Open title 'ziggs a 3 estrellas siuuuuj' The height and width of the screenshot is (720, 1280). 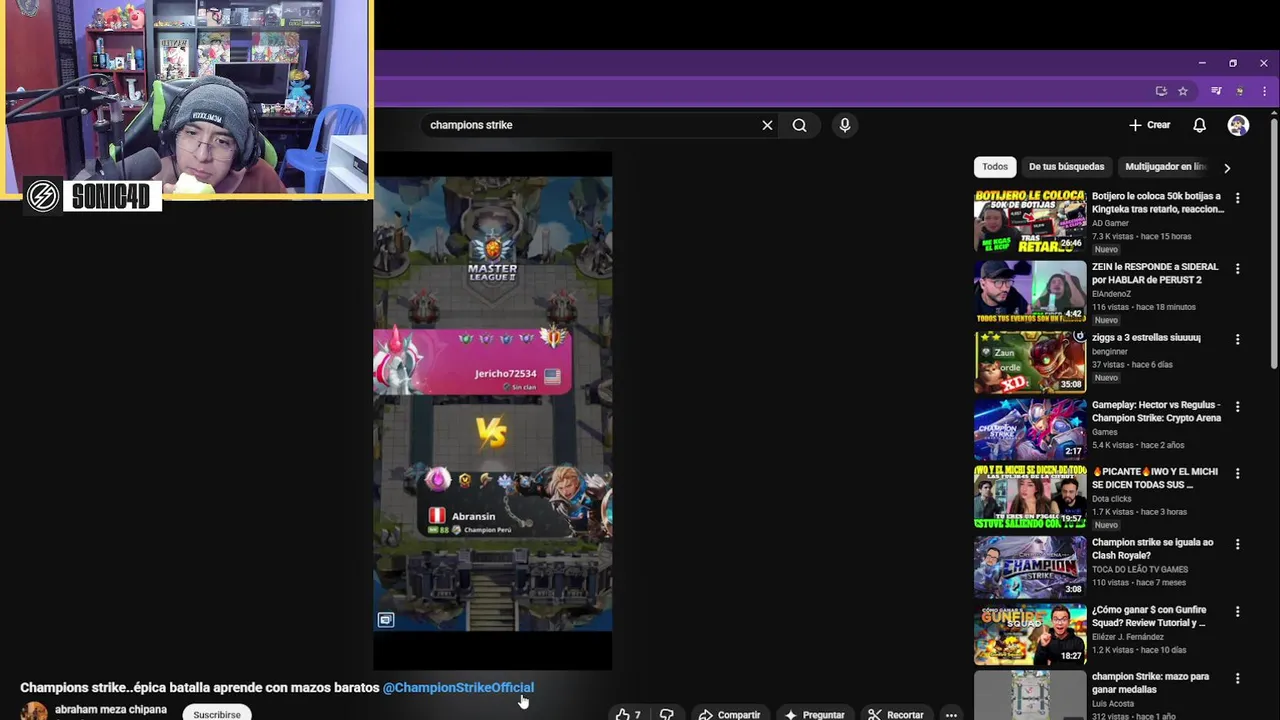(1146, 338)
